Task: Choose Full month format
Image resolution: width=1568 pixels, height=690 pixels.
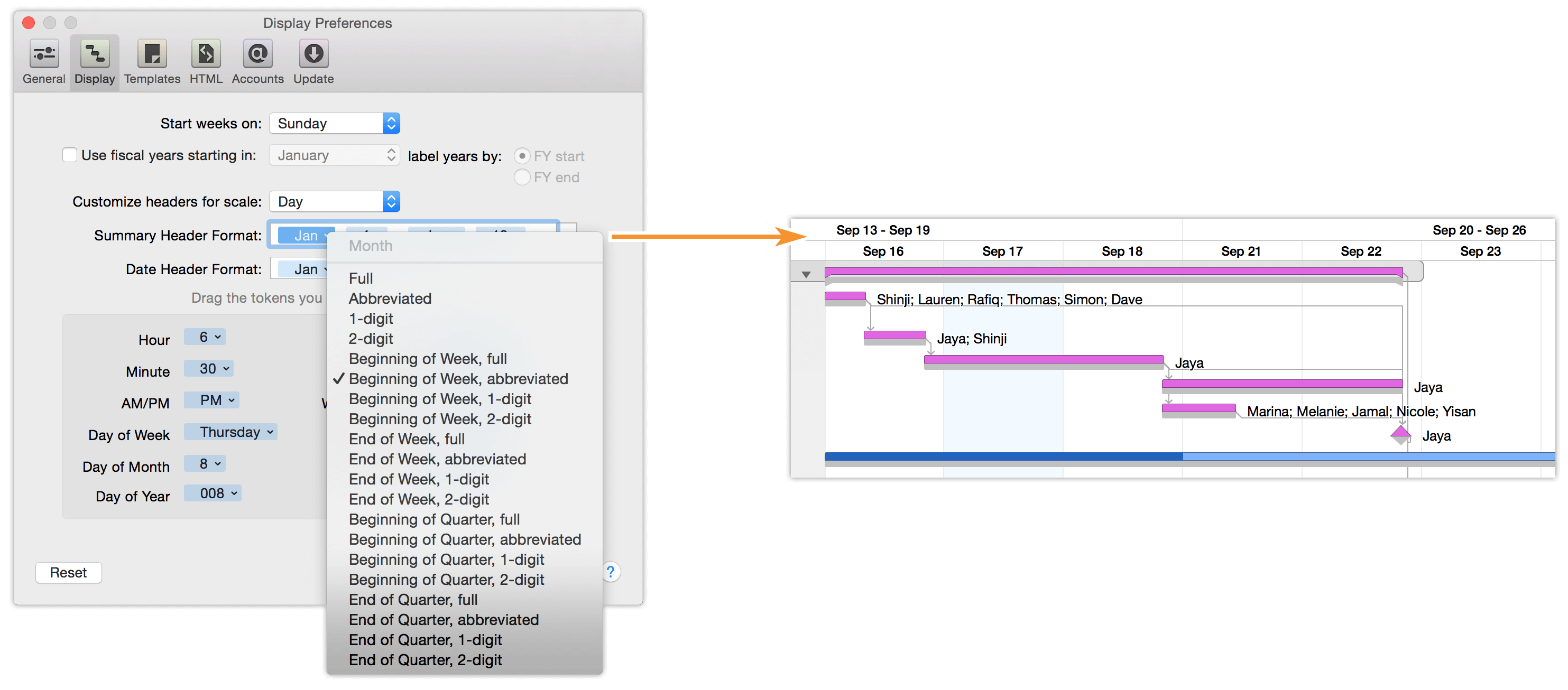Action: coord(465,278)
